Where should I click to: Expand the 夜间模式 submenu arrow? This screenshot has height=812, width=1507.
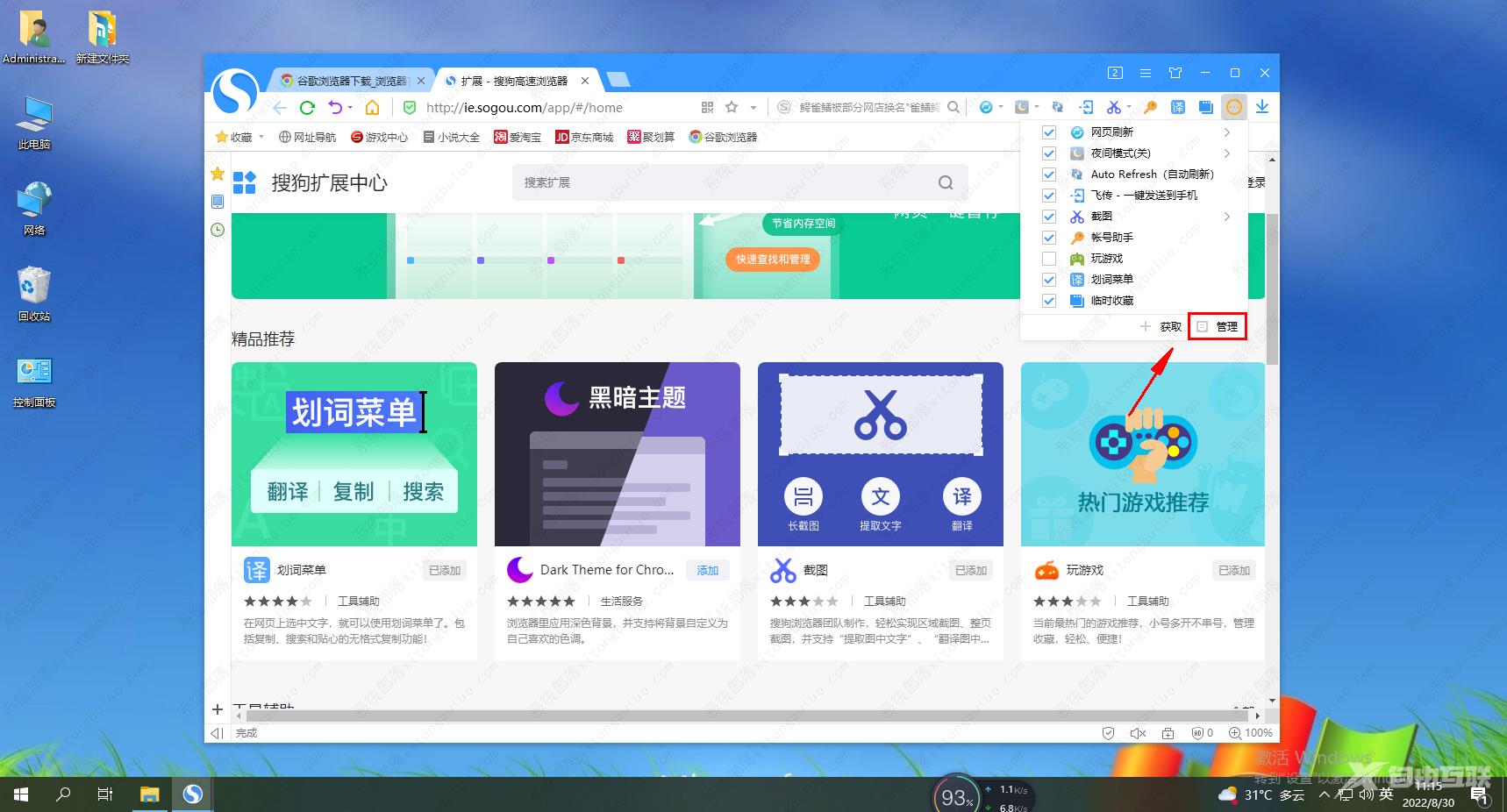pyautogui.click(x=1227, y=153)
